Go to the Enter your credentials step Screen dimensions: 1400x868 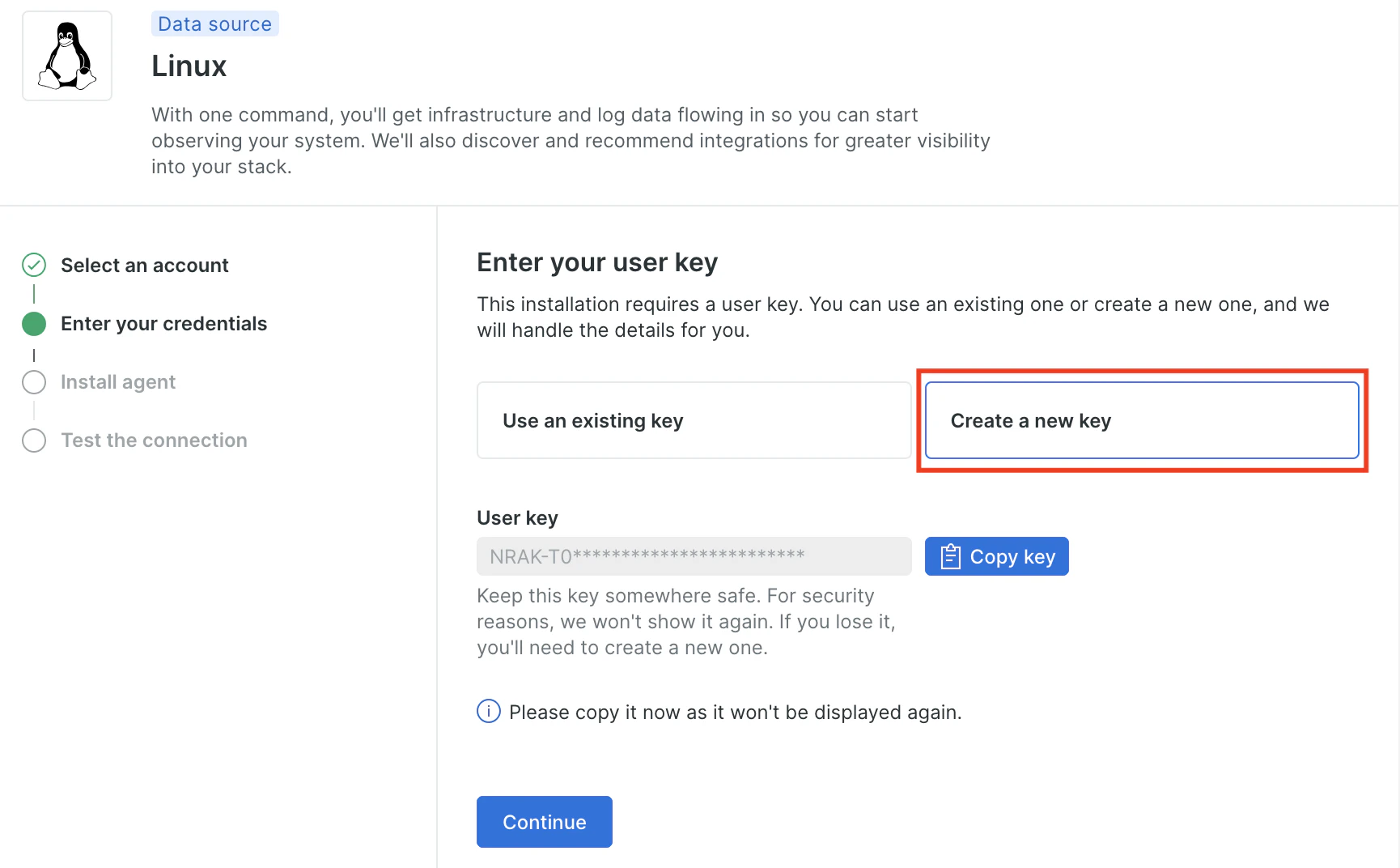click(163, 324)
